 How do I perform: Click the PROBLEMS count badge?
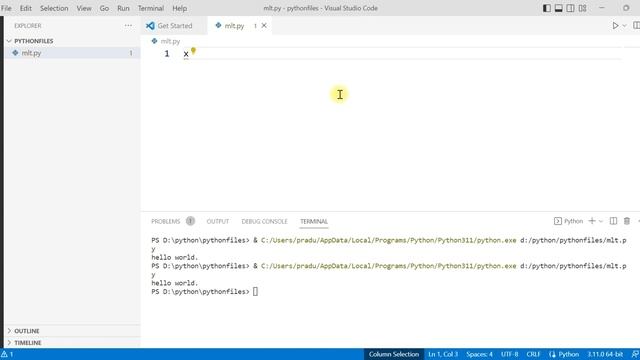190,221
